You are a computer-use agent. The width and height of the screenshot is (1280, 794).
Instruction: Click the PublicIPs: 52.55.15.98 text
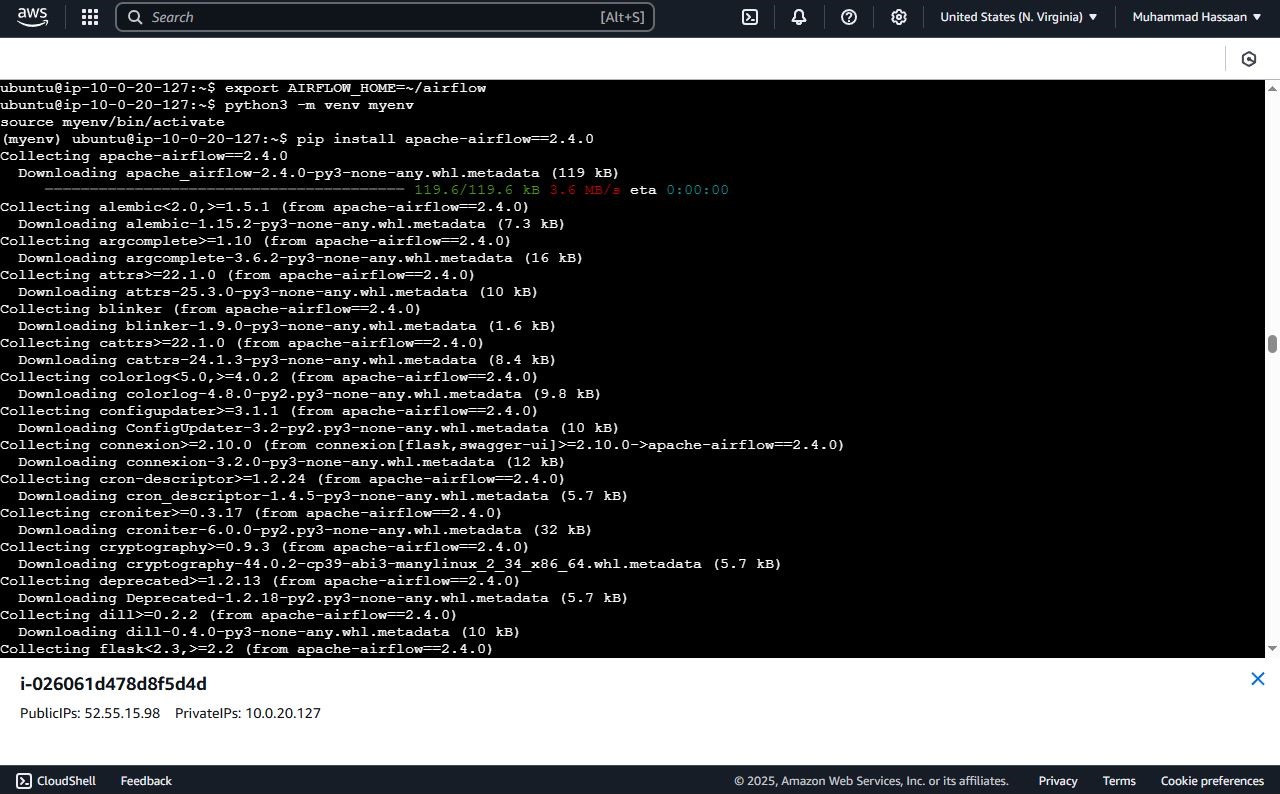coord(90,713)
